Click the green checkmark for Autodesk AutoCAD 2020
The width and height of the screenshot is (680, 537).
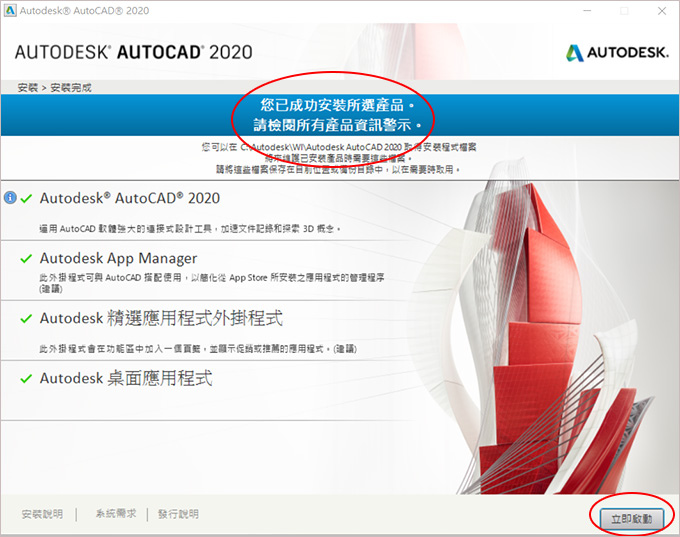[26, 199]
